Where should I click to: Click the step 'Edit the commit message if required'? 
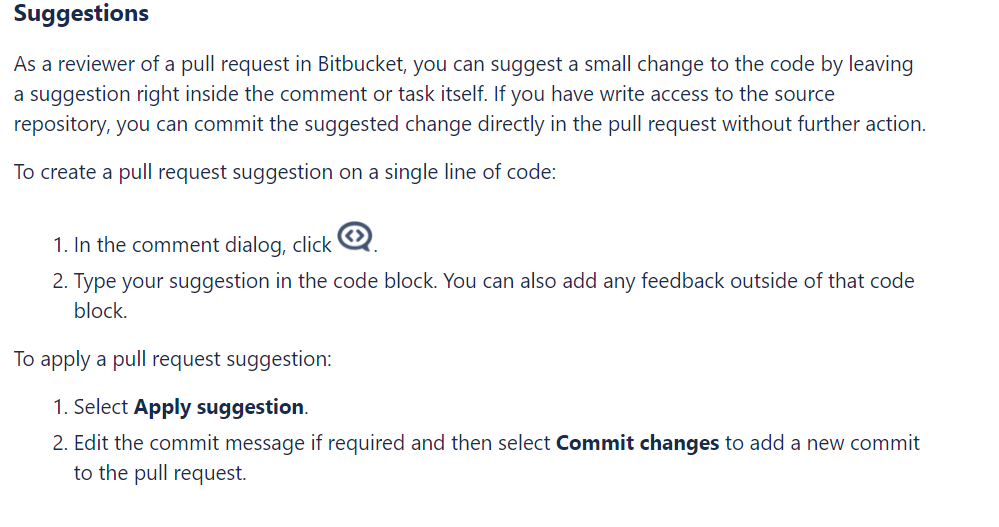coord(496,458)
